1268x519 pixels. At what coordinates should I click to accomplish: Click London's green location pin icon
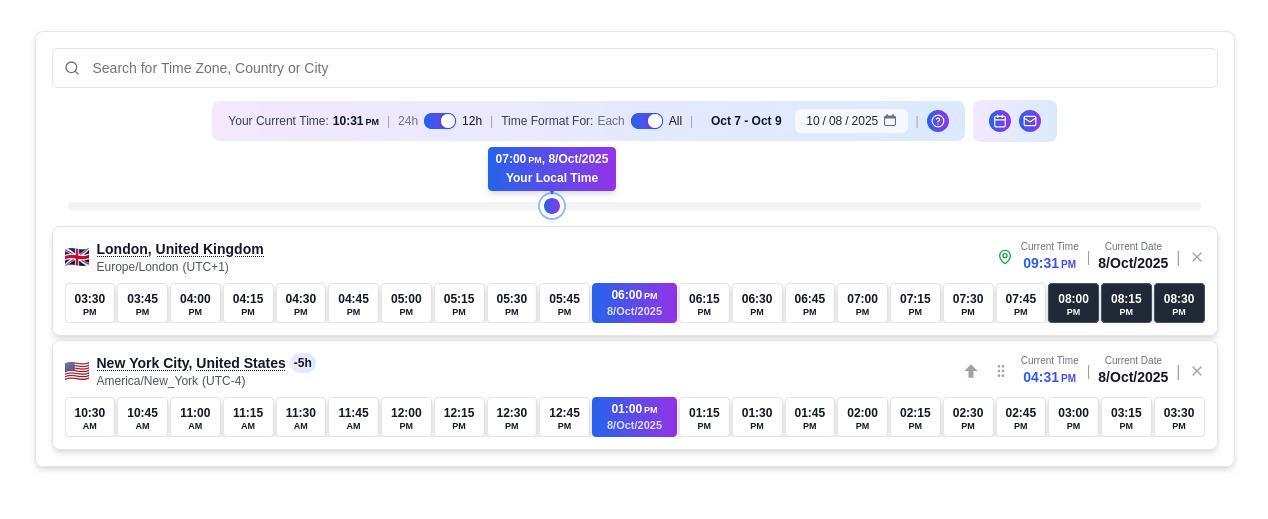(x=1005, y=257)
